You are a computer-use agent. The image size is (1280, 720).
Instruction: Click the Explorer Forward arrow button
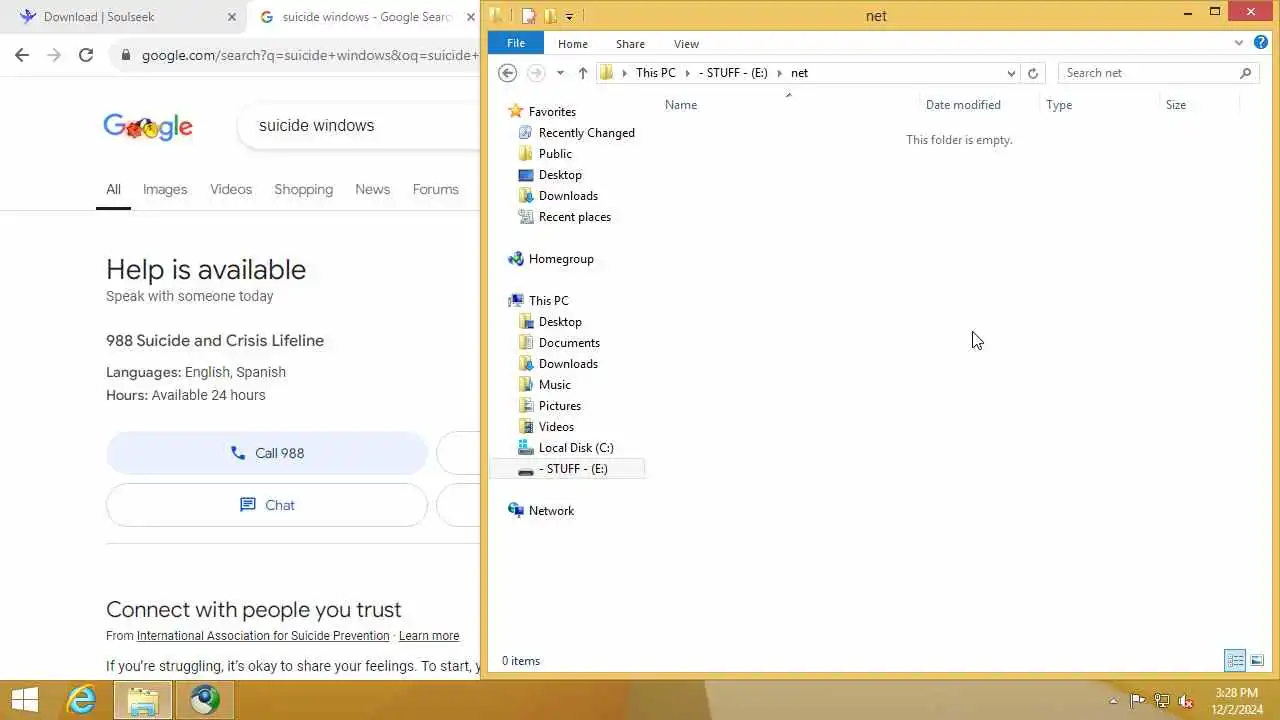(x=536, y=73)
